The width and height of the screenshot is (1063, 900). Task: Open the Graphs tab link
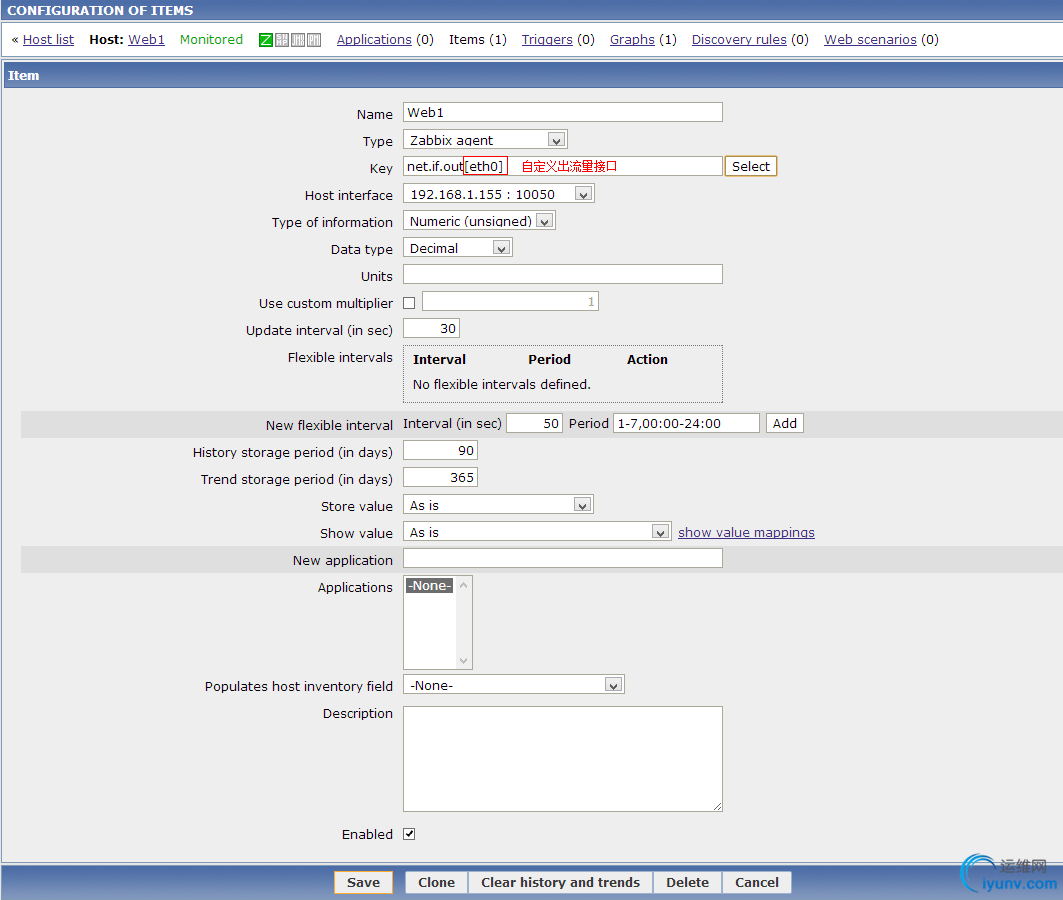(632, 39)
